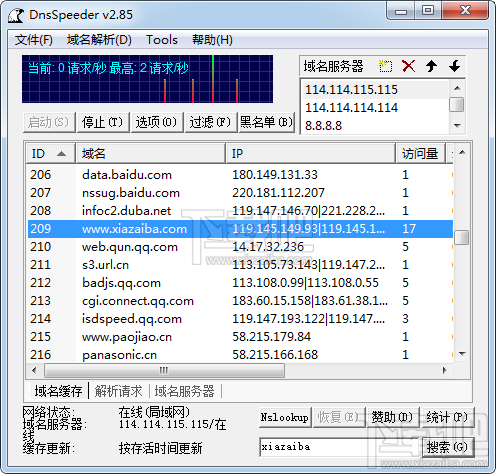Click the 停止(T) button

coord(103,122)
